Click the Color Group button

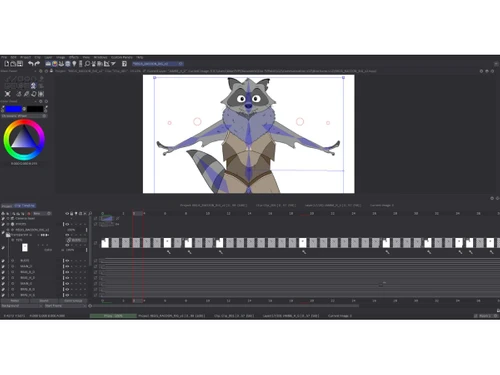[x=73, y=301]
